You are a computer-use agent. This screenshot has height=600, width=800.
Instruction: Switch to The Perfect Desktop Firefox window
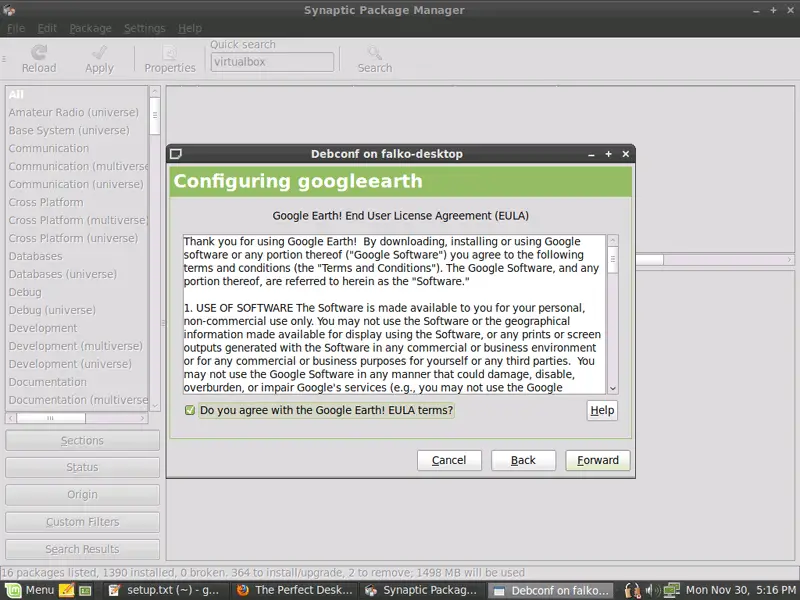click(x=295, y=590)
